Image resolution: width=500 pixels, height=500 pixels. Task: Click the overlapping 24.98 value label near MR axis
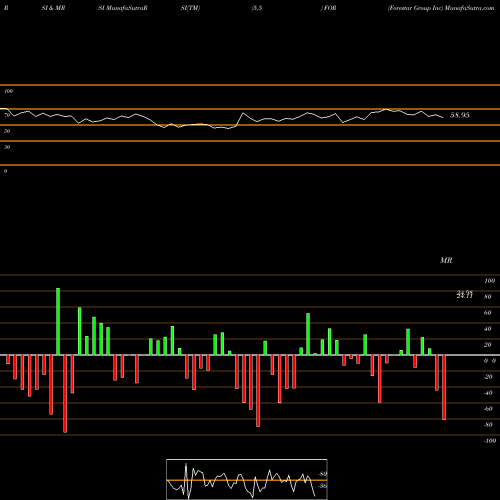(x=464, y=292)
